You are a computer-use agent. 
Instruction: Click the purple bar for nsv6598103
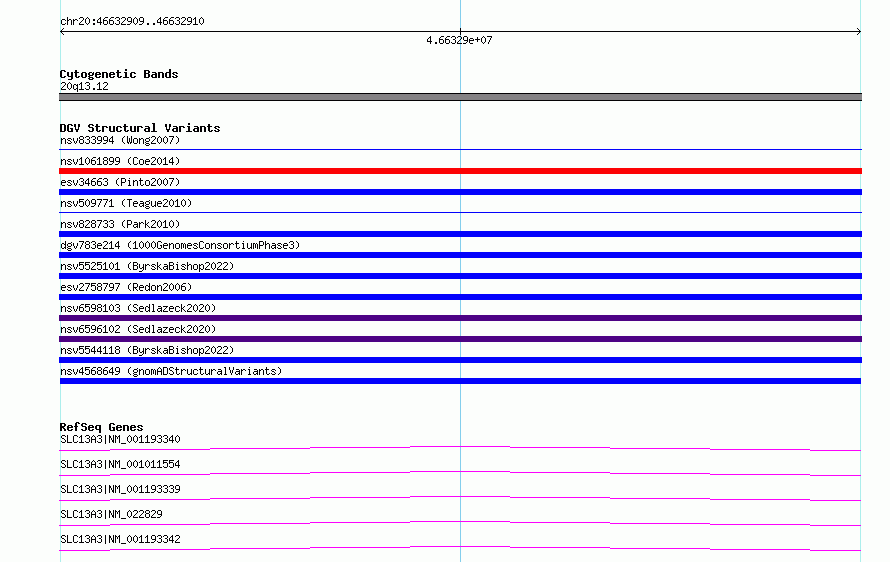460,318
